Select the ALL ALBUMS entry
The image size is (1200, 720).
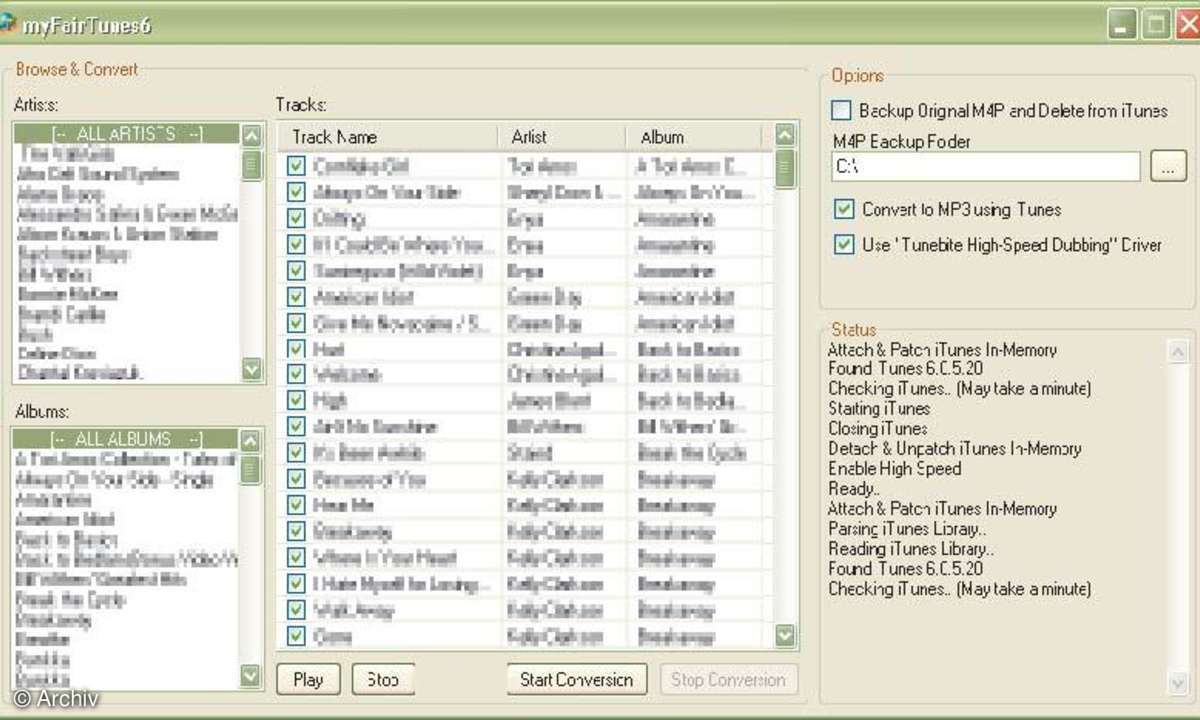click(126, 439)
